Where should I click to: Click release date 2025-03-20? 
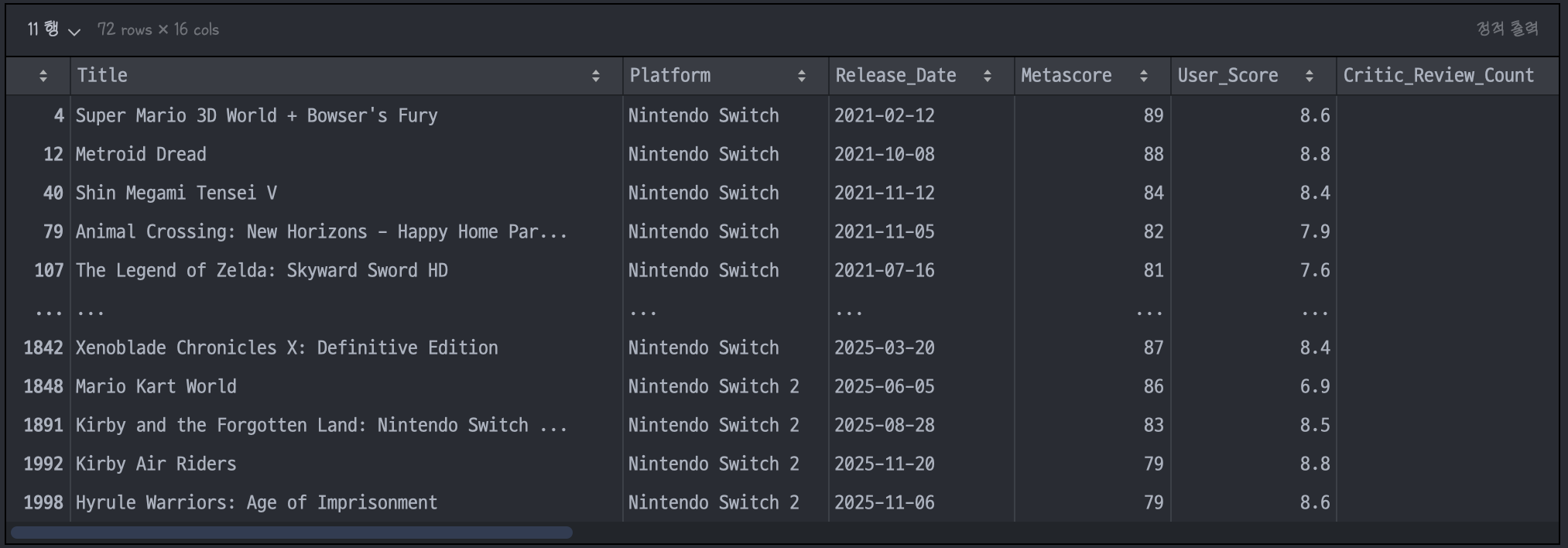pyautogui.click(x=885, y=348)
